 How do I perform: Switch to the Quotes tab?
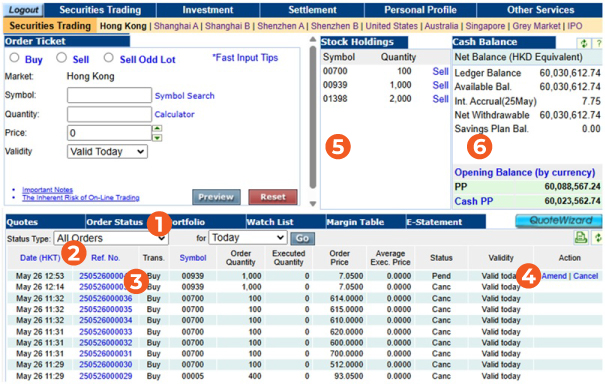45,222
